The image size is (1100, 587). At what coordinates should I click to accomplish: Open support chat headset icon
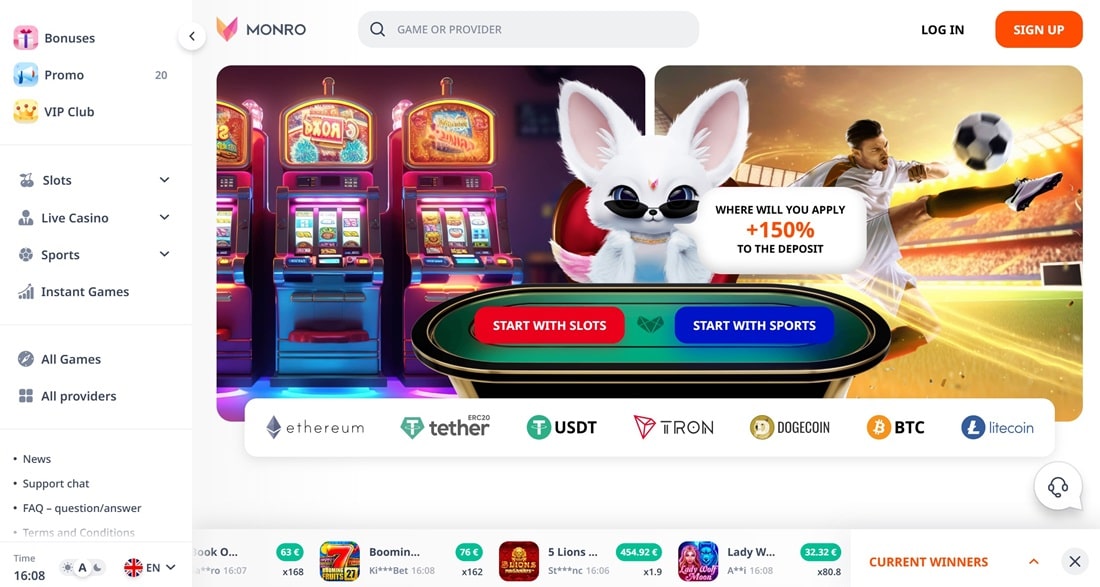[1058, 486]
